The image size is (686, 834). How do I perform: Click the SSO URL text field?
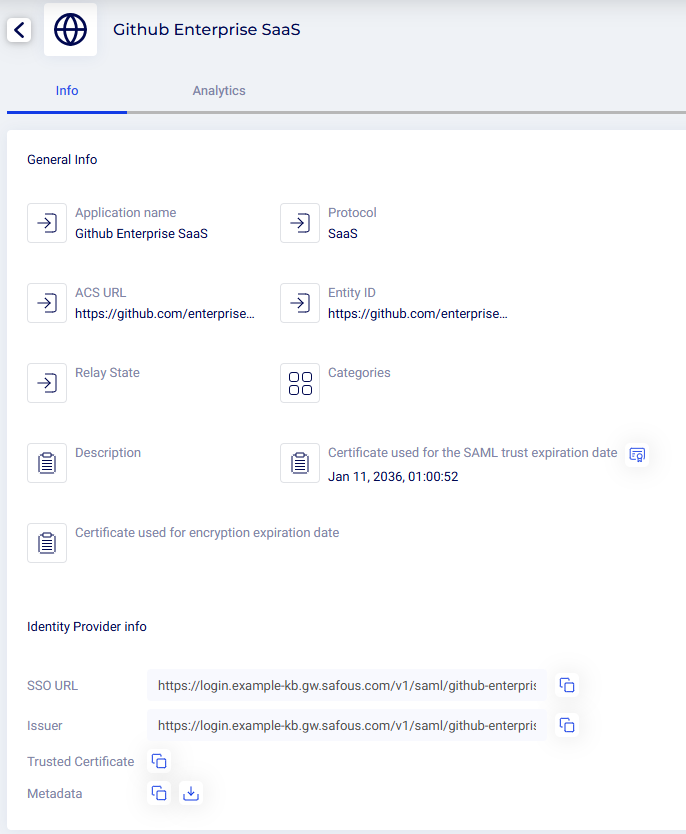click(346, 685)
